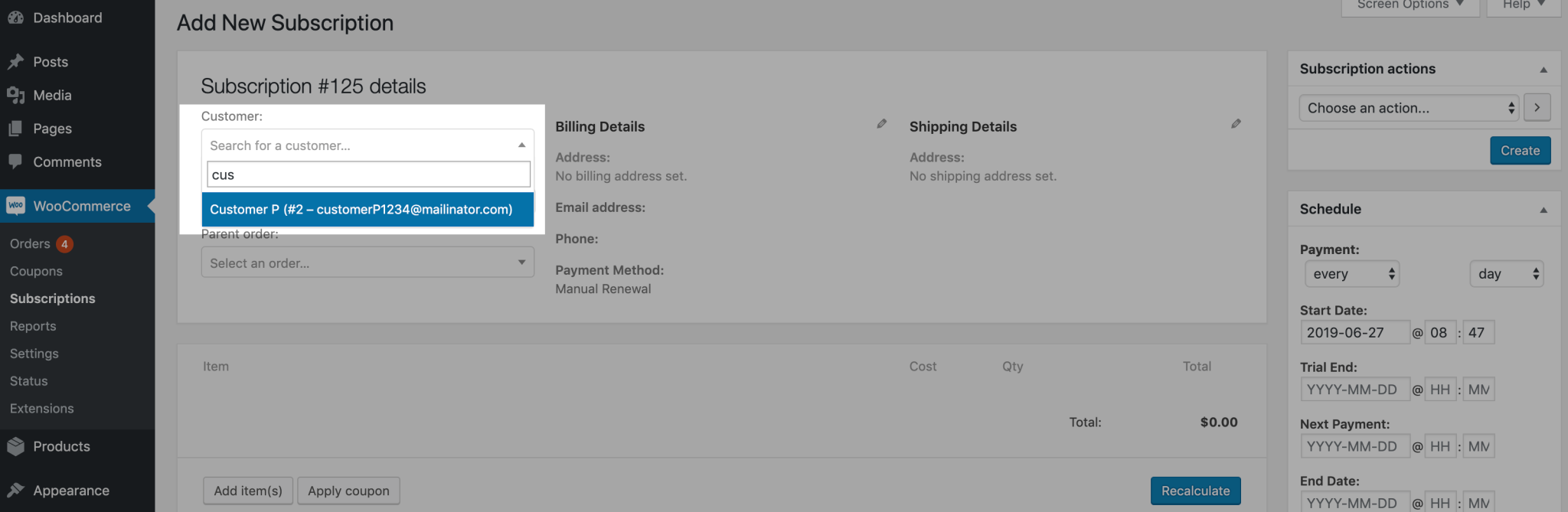Edit Billing Details with pencil icon

click(x=882, y=123)
